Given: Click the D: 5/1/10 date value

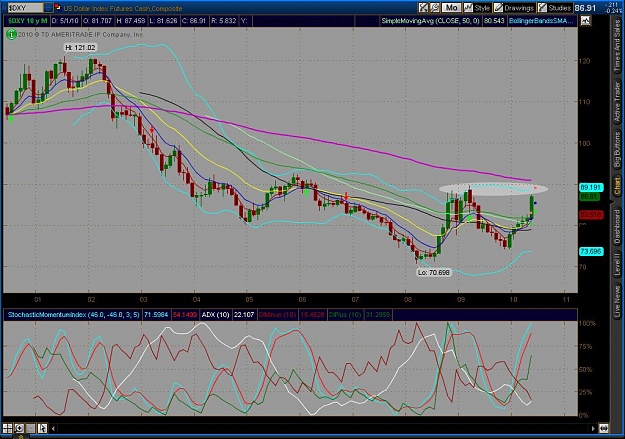Looking at the screenshot, I should click(x=65, y=21).
